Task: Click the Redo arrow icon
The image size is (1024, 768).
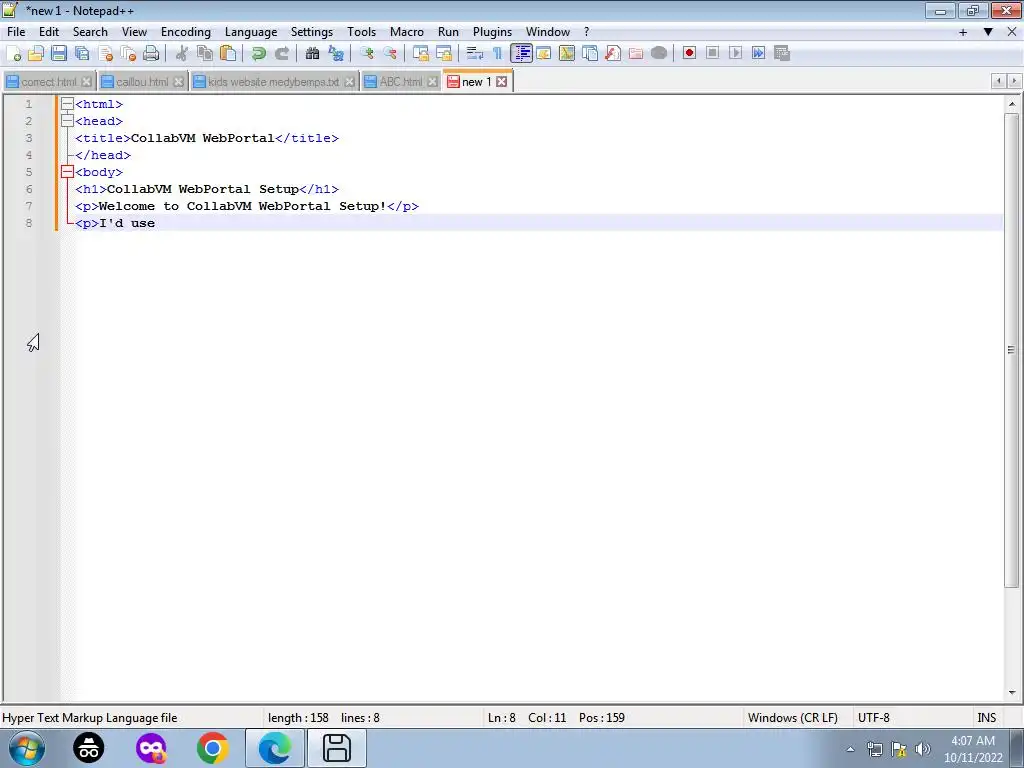Action: point(281,54)
